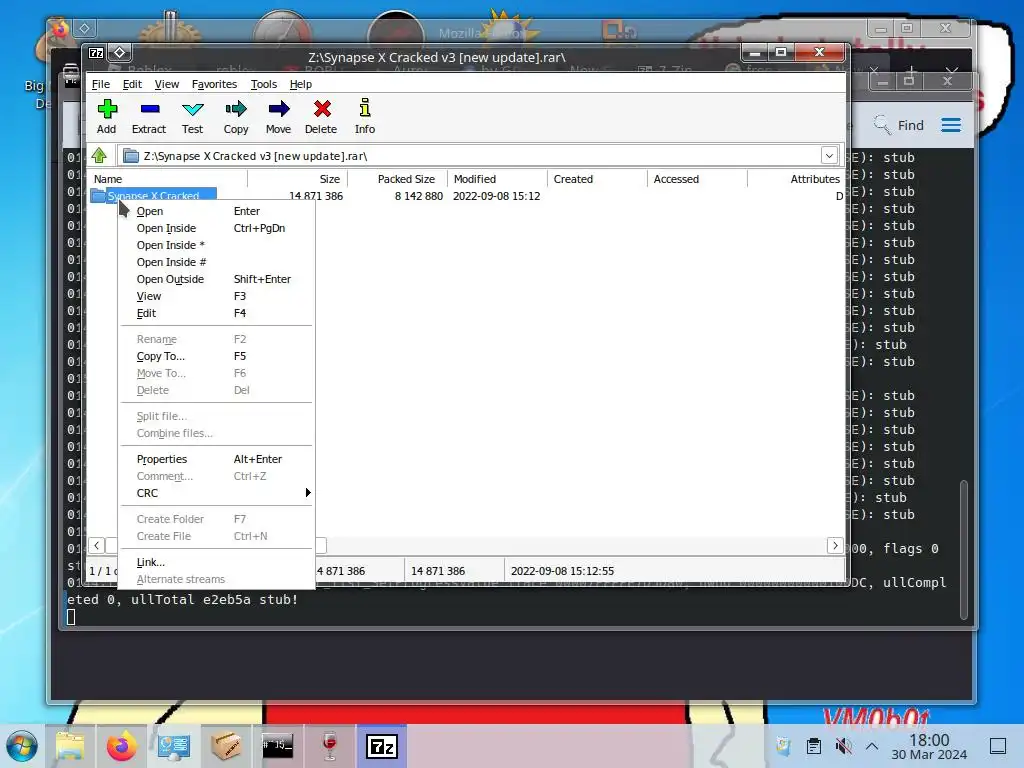This screenshot has height=768, width=1024.
Task: Click modified date 2022-09-08 15:12
Action: [x=496, y=196]
